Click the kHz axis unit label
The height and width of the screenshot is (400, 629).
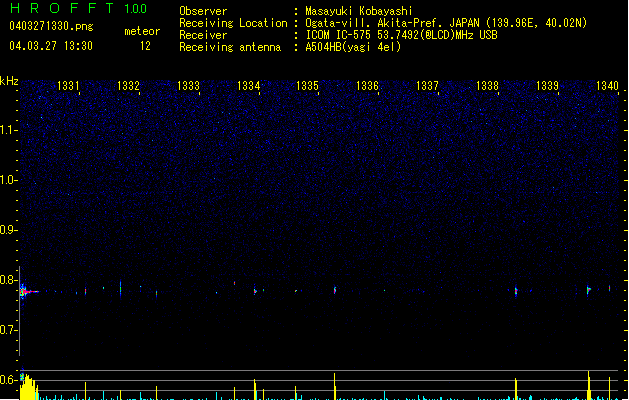(9, 81)
